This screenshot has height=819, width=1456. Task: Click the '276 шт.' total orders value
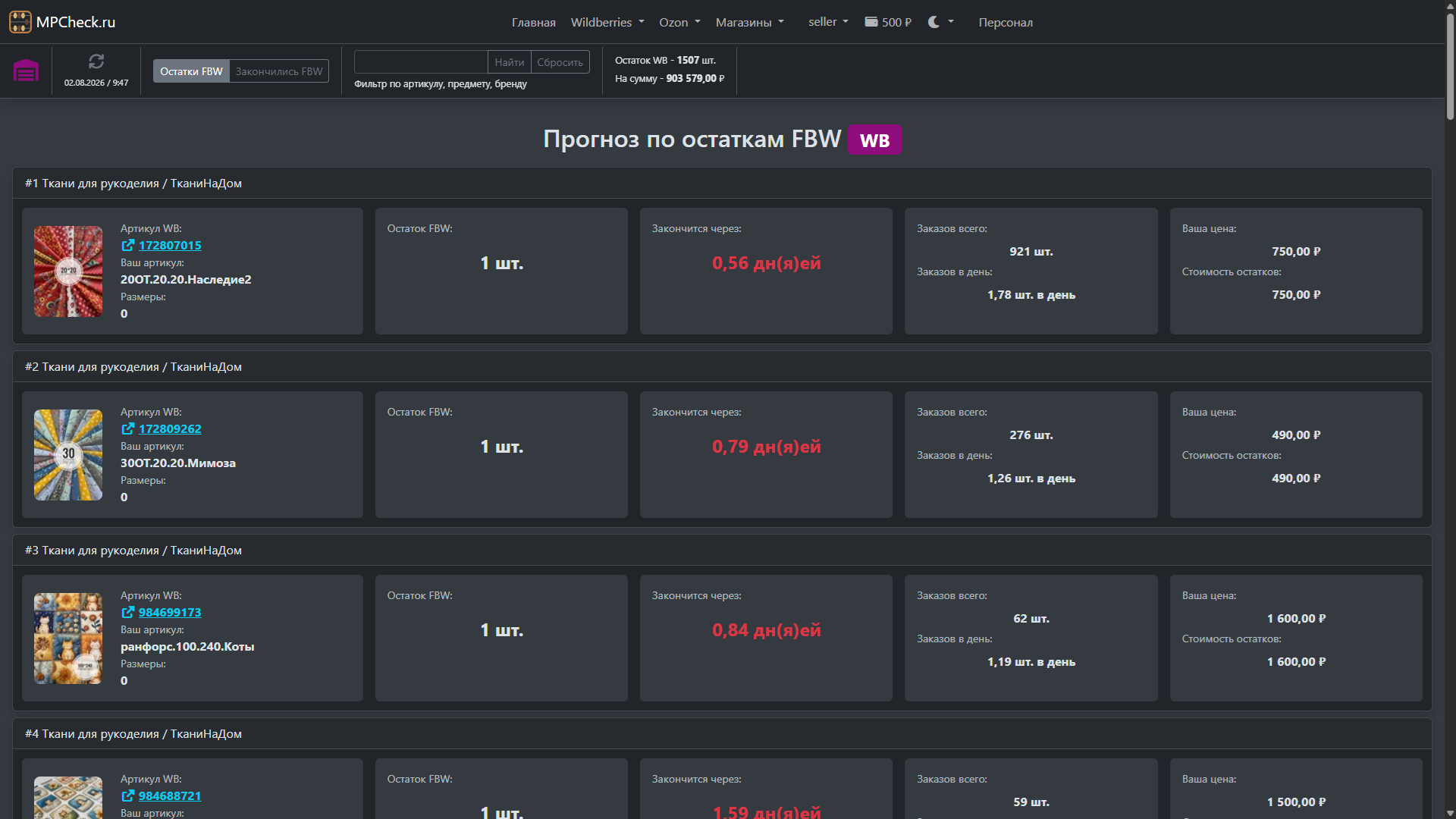pos(1031,435)
